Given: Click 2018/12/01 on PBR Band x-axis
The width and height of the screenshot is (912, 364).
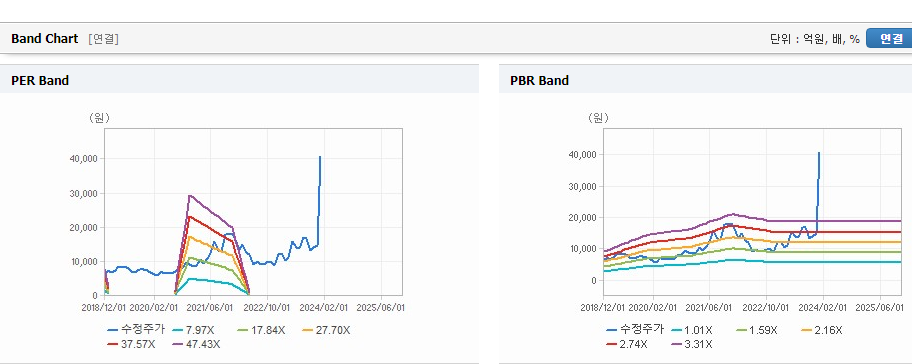Looking at the screenshot, I should point(603,307).
